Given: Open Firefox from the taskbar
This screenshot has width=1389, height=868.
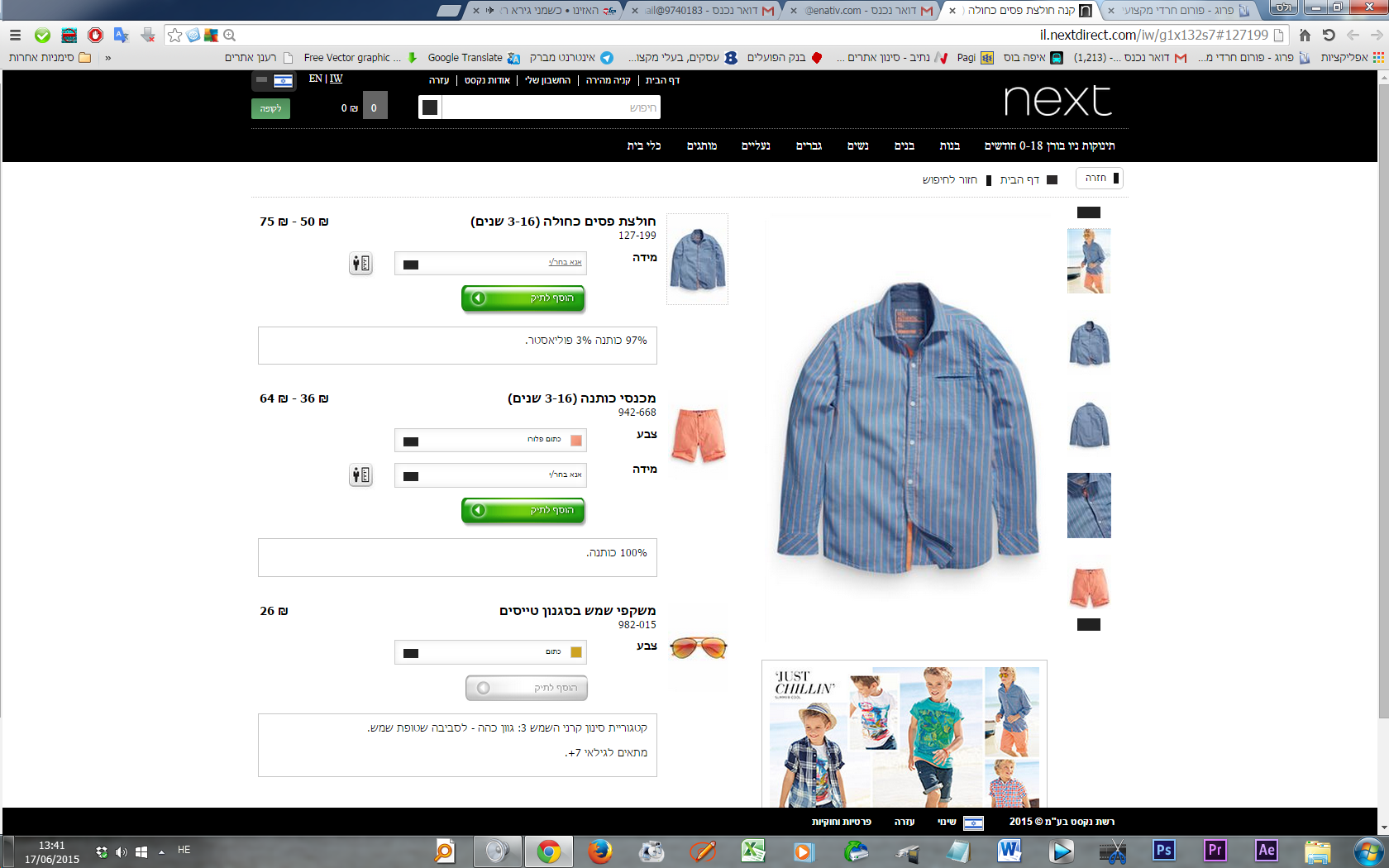Looking at the screenshot, I should [x=599, y=851].
